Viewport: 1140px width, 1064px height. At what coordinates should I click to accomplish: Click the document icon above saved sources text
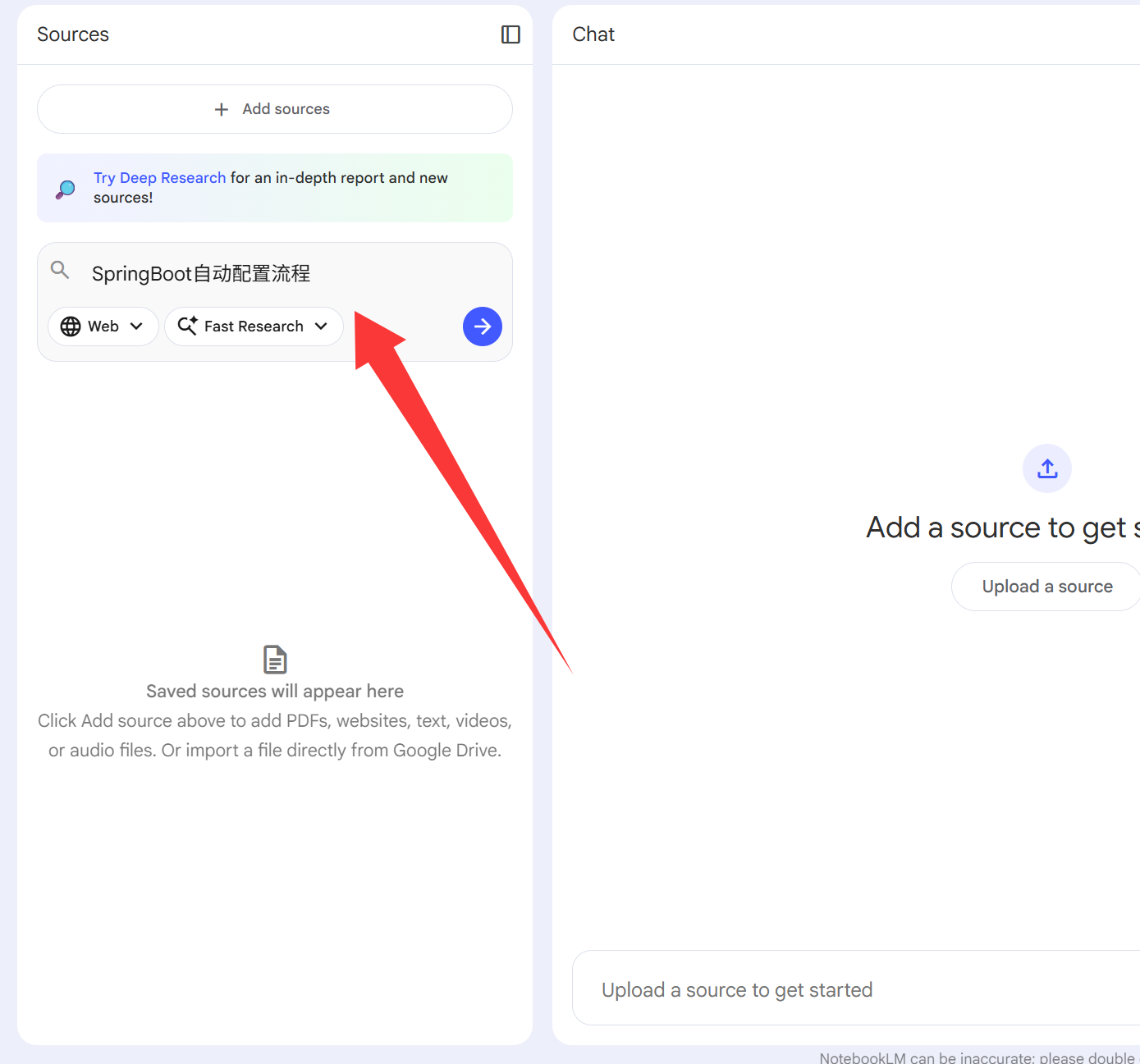(x=275, y=660)
